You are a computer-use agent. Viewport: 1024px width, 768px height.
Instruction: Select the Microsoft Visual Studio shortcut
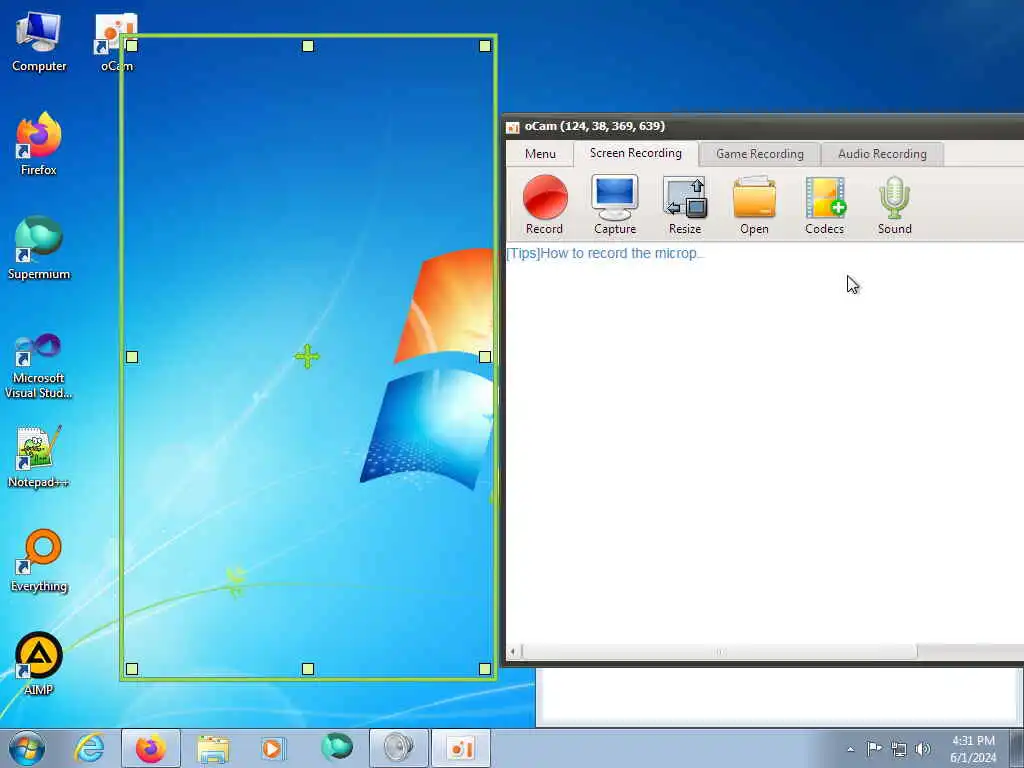39,366
